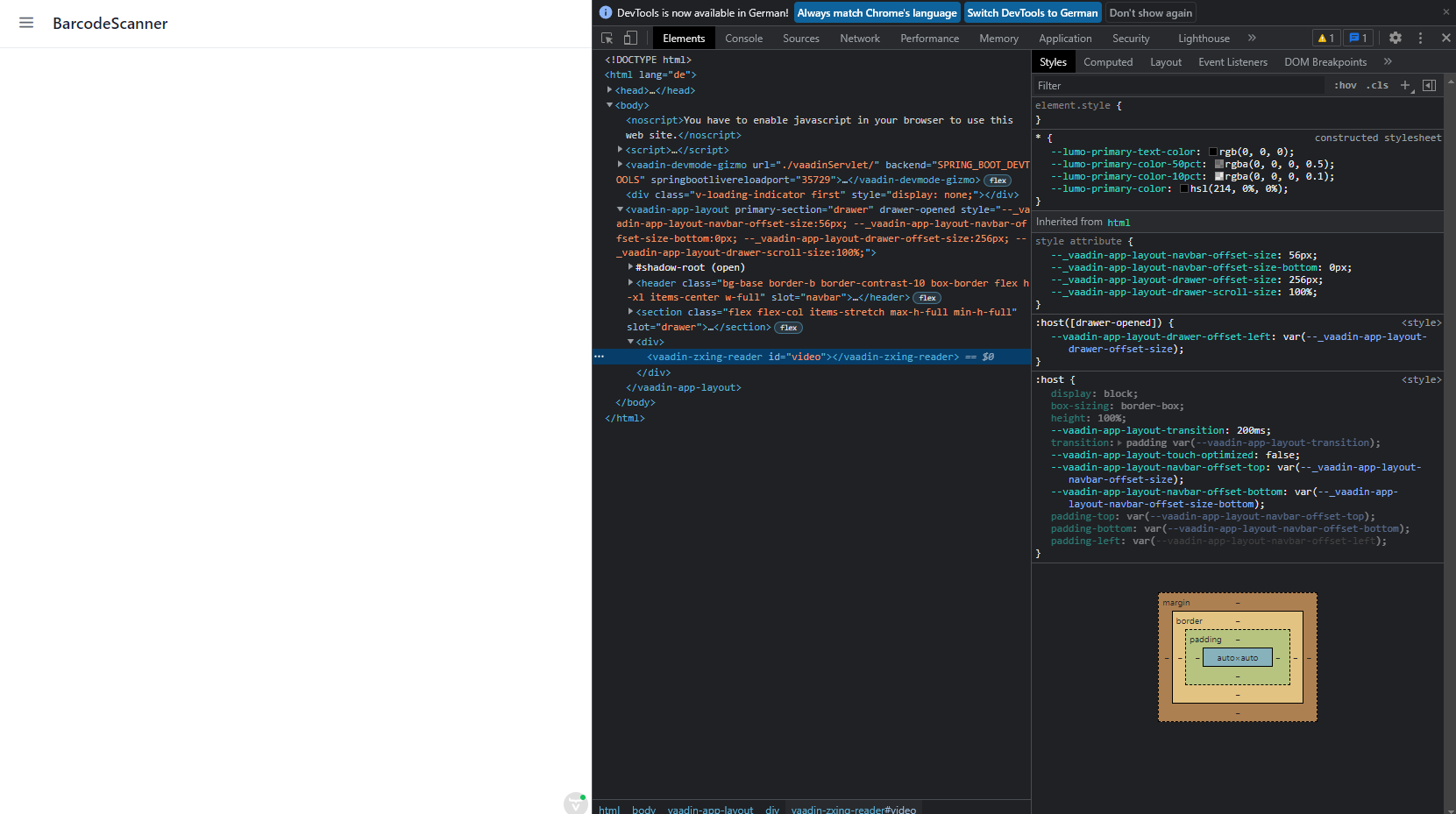Image resolution: width=1456 pixels, height=814 pixels.
Task: Click Switch DevTools to German button
Action: click(1032, 13)
